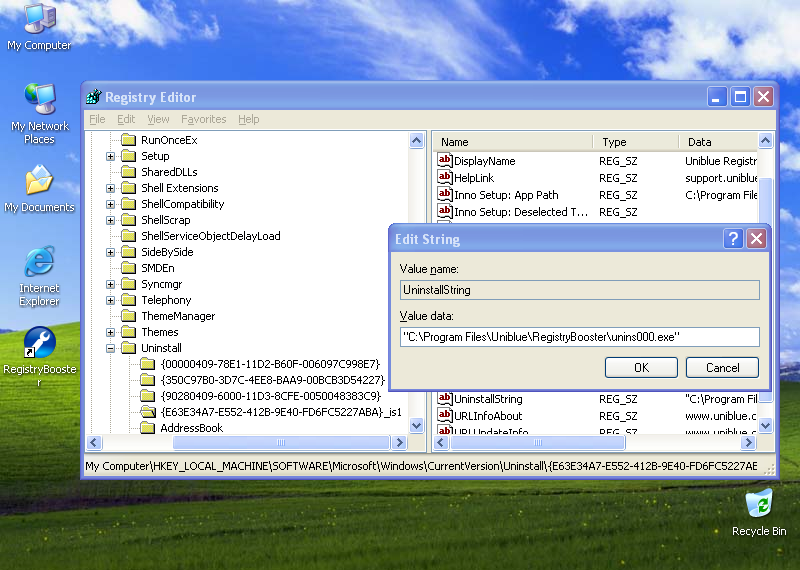Sort values by Name column header

point(513,142)
